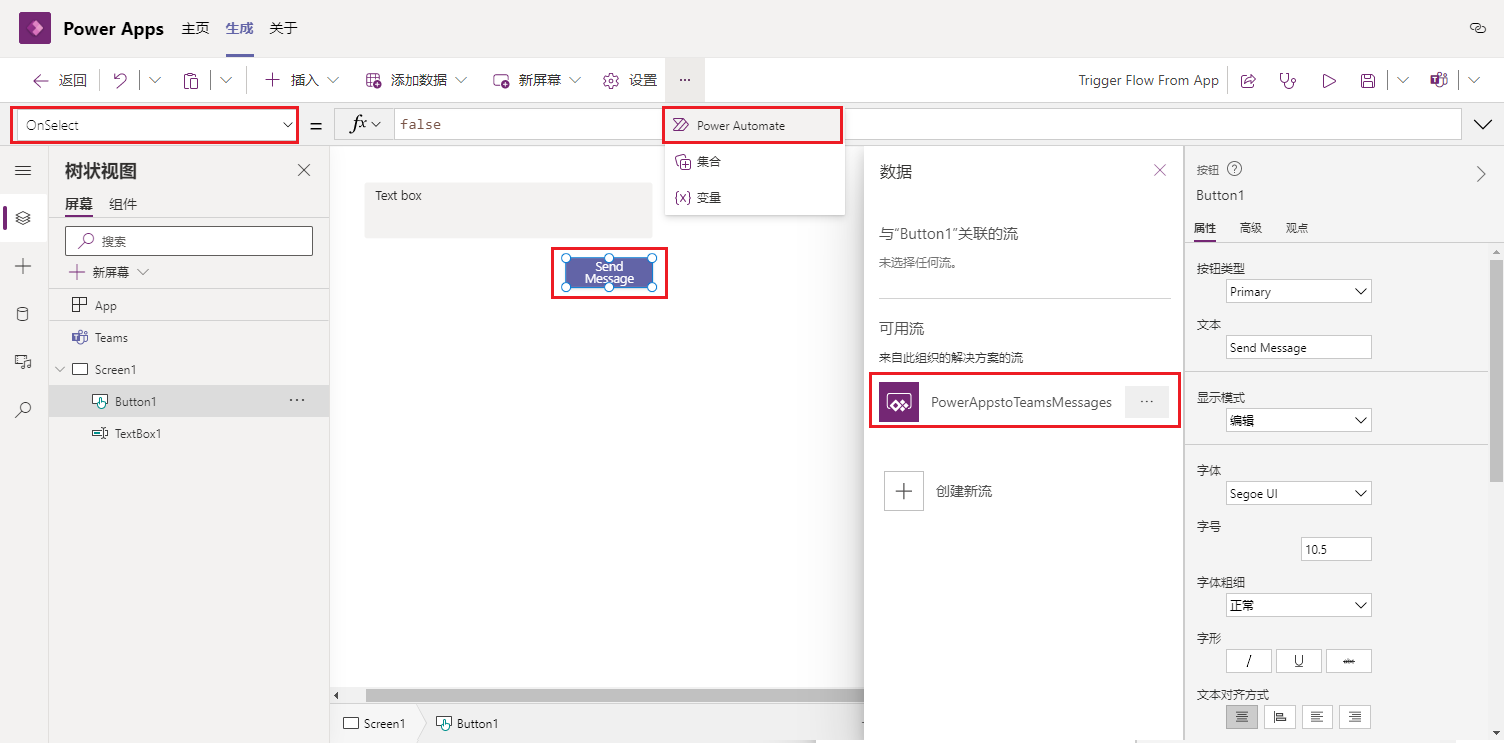The image size is (1504, 743).
Task: Click the paste clipboard icon
Action: point(191,80)
